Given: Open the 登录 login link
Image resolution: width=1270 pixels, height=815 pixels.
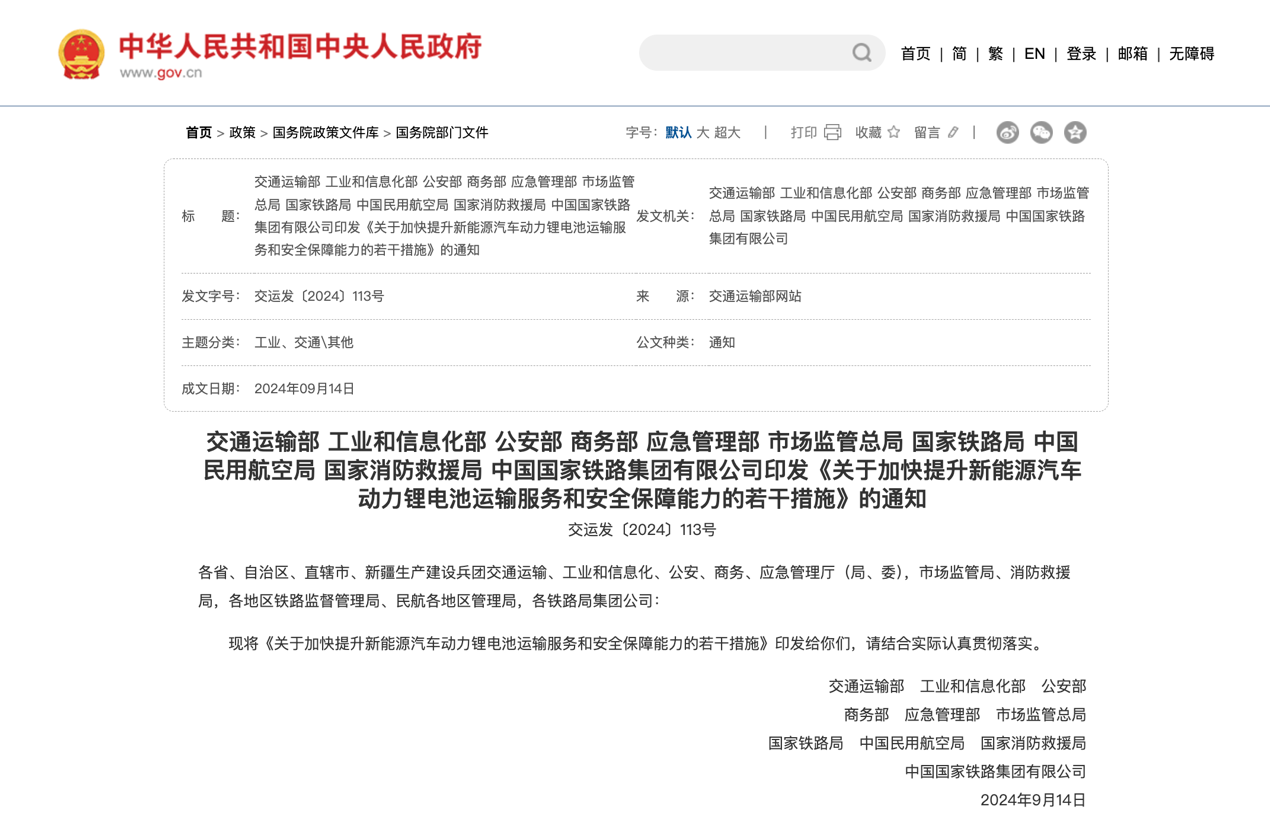Looking at the screenshot, I should coord(1081,54).
